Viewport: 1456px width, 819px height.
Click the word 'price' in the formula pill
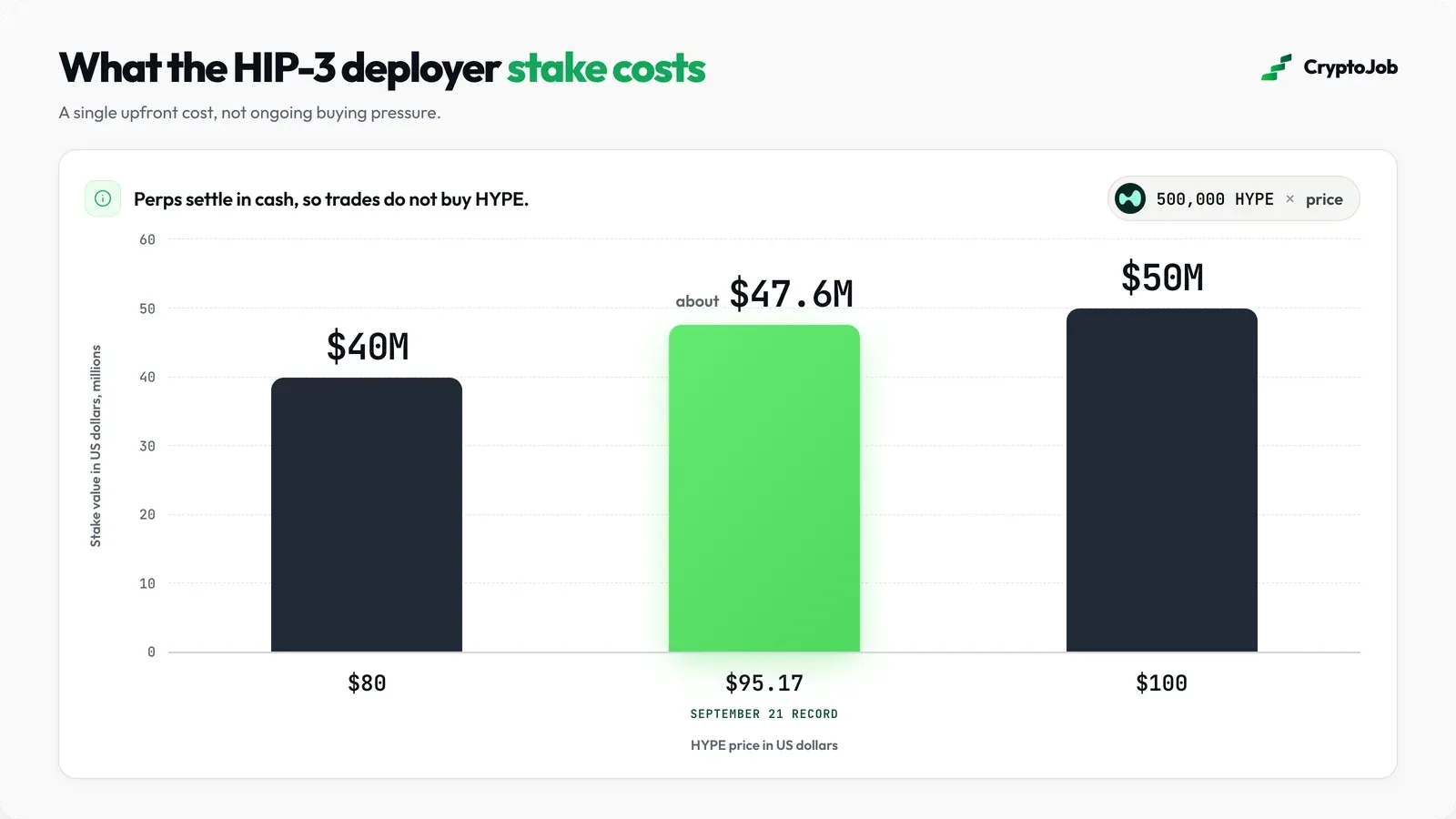(x=1324, y=199)
